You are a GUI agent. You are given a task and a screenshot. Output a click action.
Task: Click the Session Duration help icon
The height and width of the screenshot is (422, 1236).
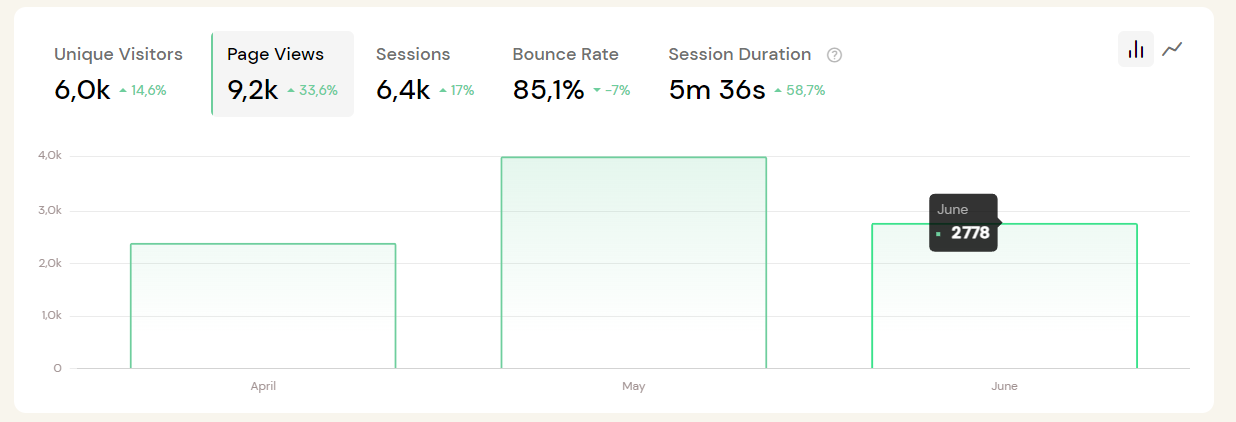(x=835, y=55)
